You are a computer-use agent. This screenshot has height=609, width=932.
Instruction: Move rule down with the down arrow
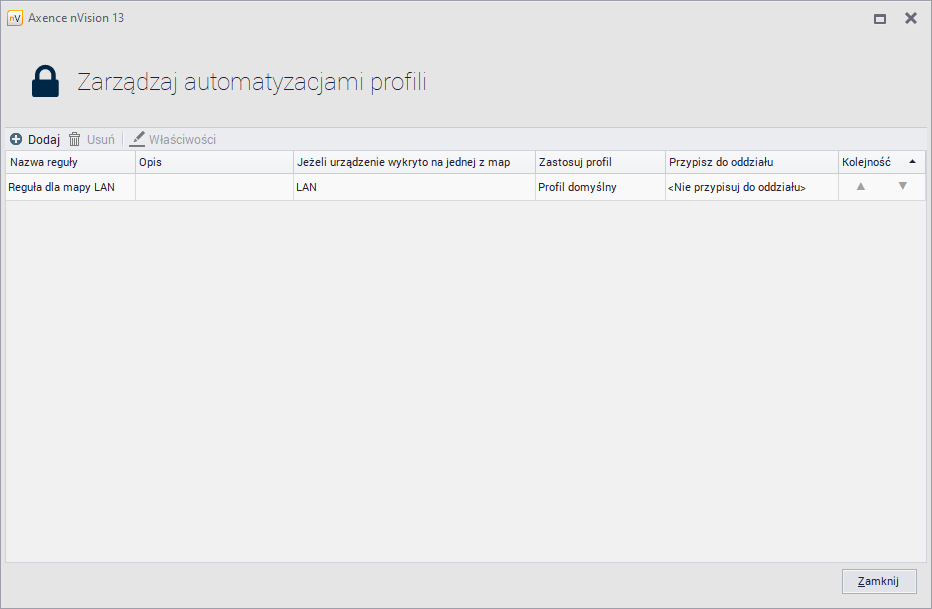tap(902, 186)
